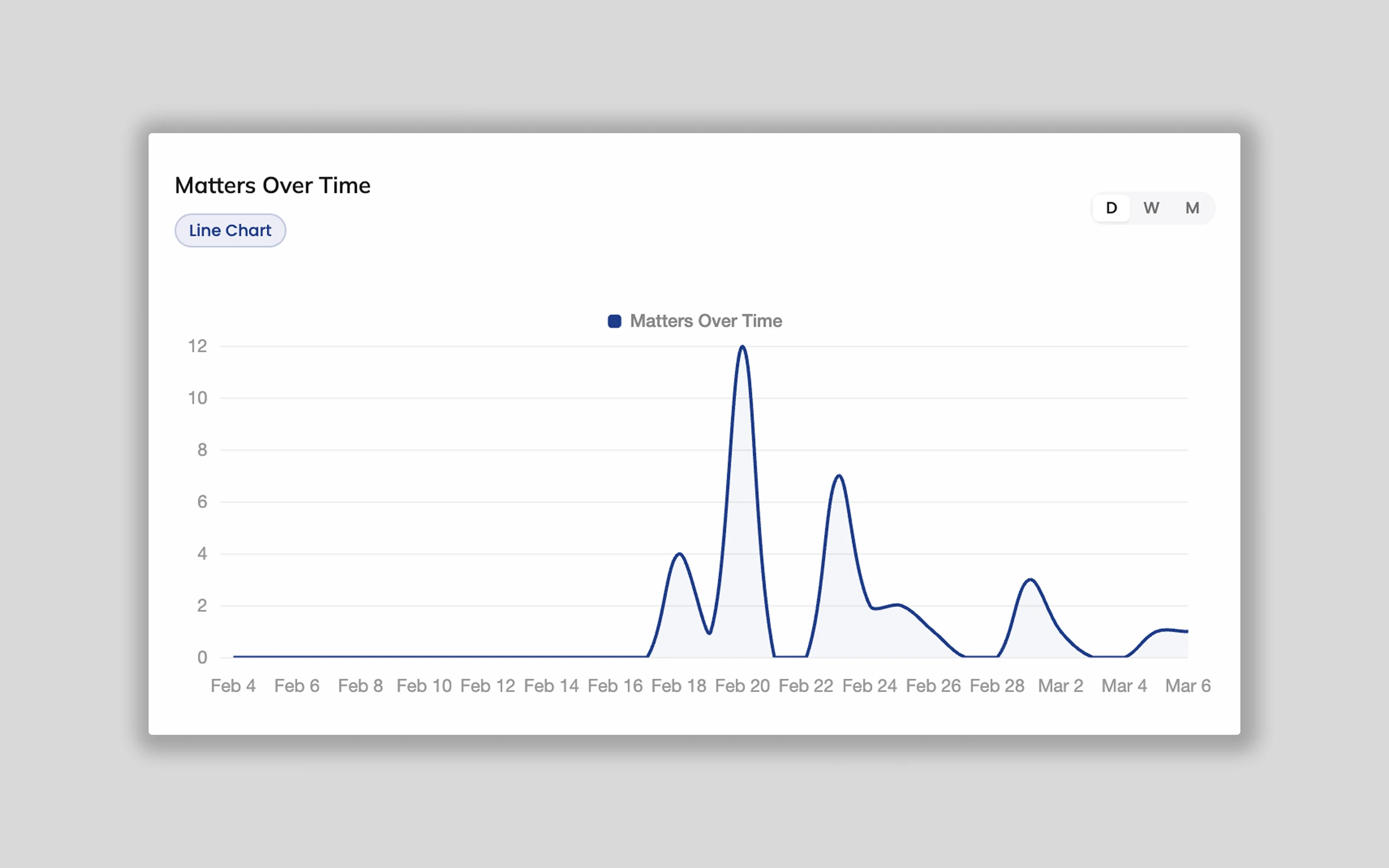Select the end of the line at Mar 6
The width and height of the screenshot is (1389, 868).
(1186, 631)
